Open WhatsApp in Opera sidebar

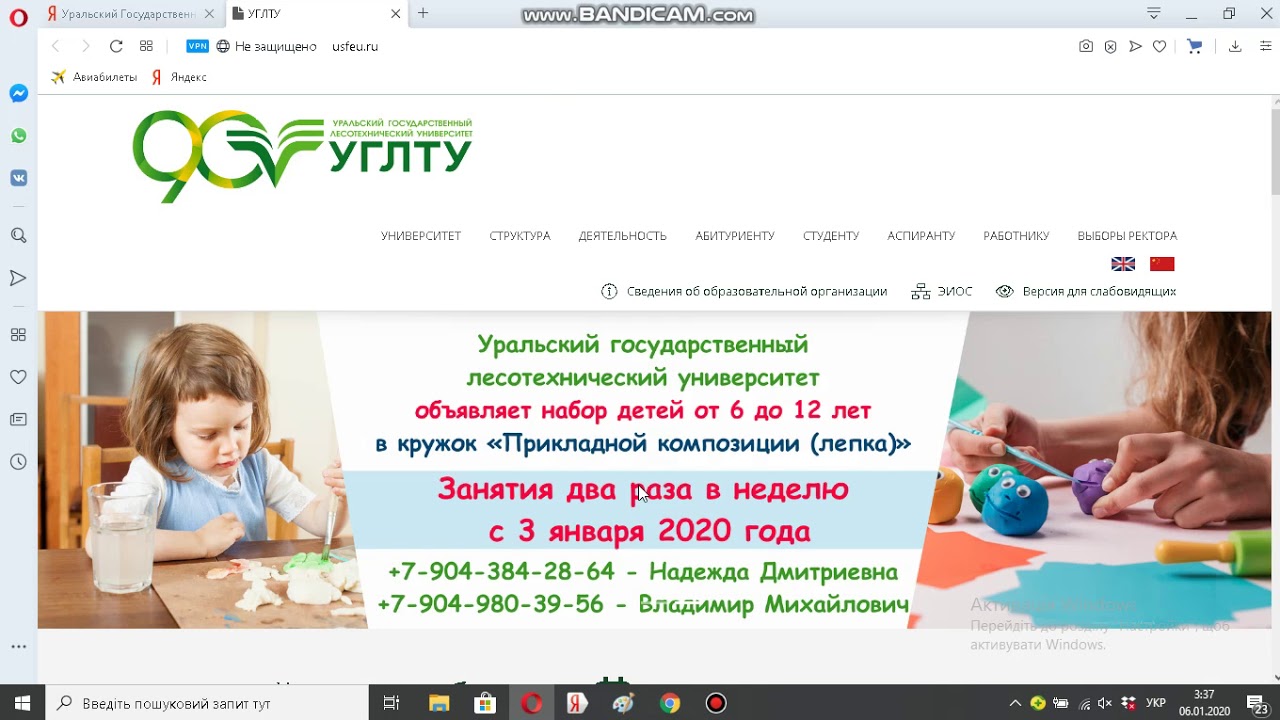(18, 136)
